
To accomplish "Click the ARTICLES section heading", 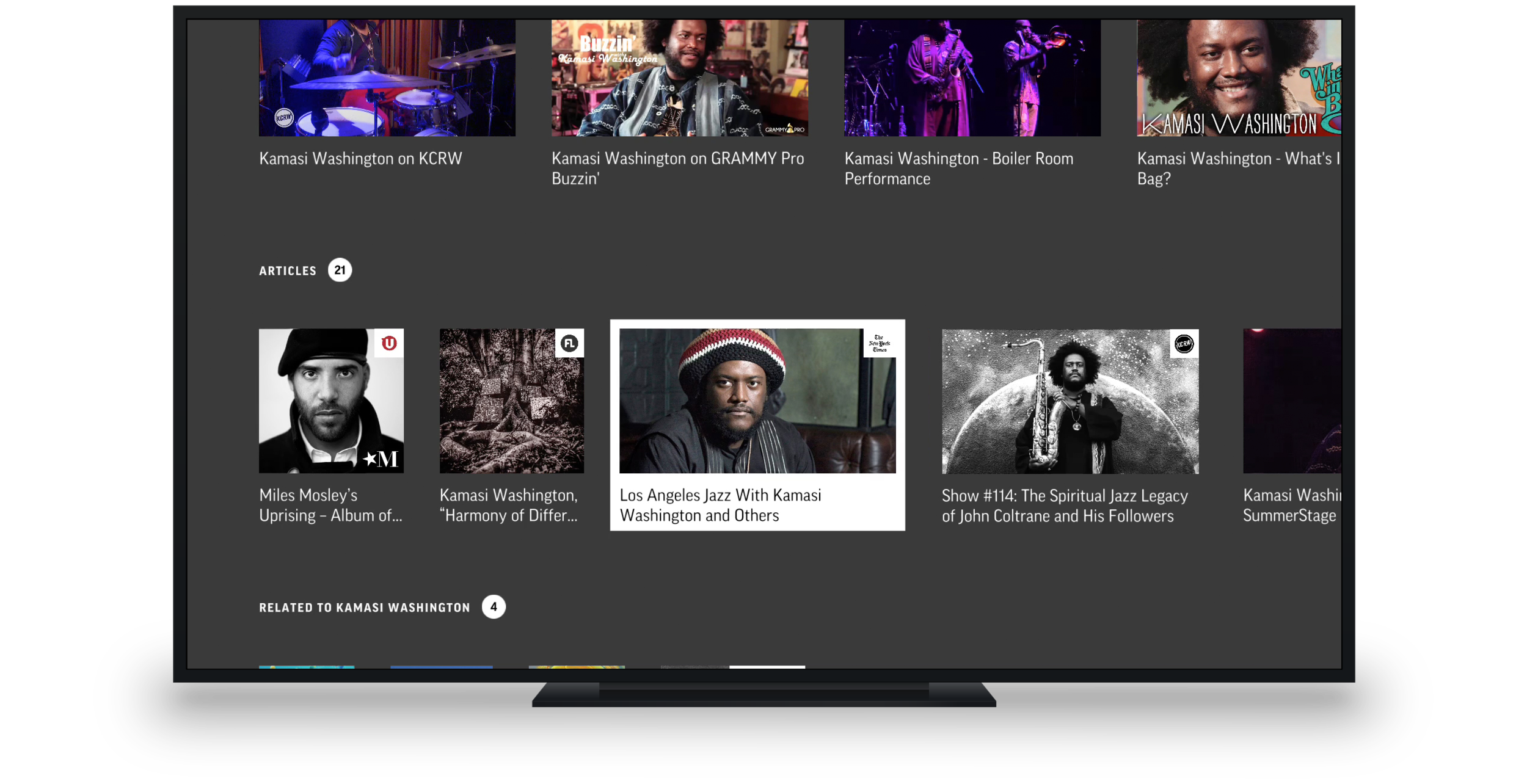I will tap(288, 270).
